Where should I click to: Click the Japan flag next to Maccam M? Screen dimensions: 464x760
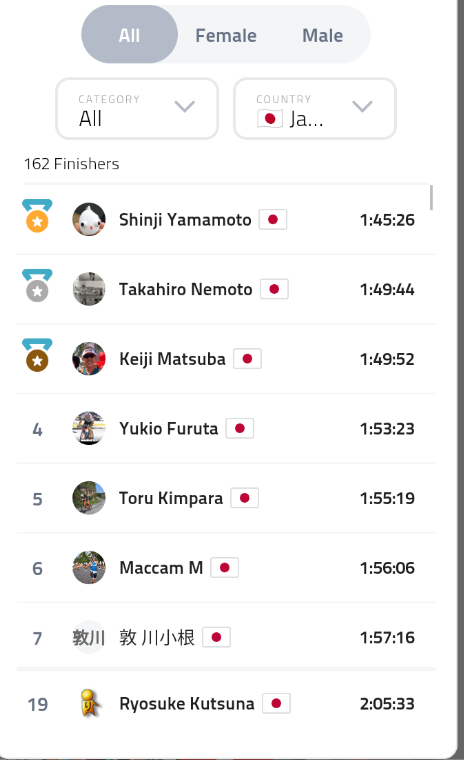[x=224, y=568]
